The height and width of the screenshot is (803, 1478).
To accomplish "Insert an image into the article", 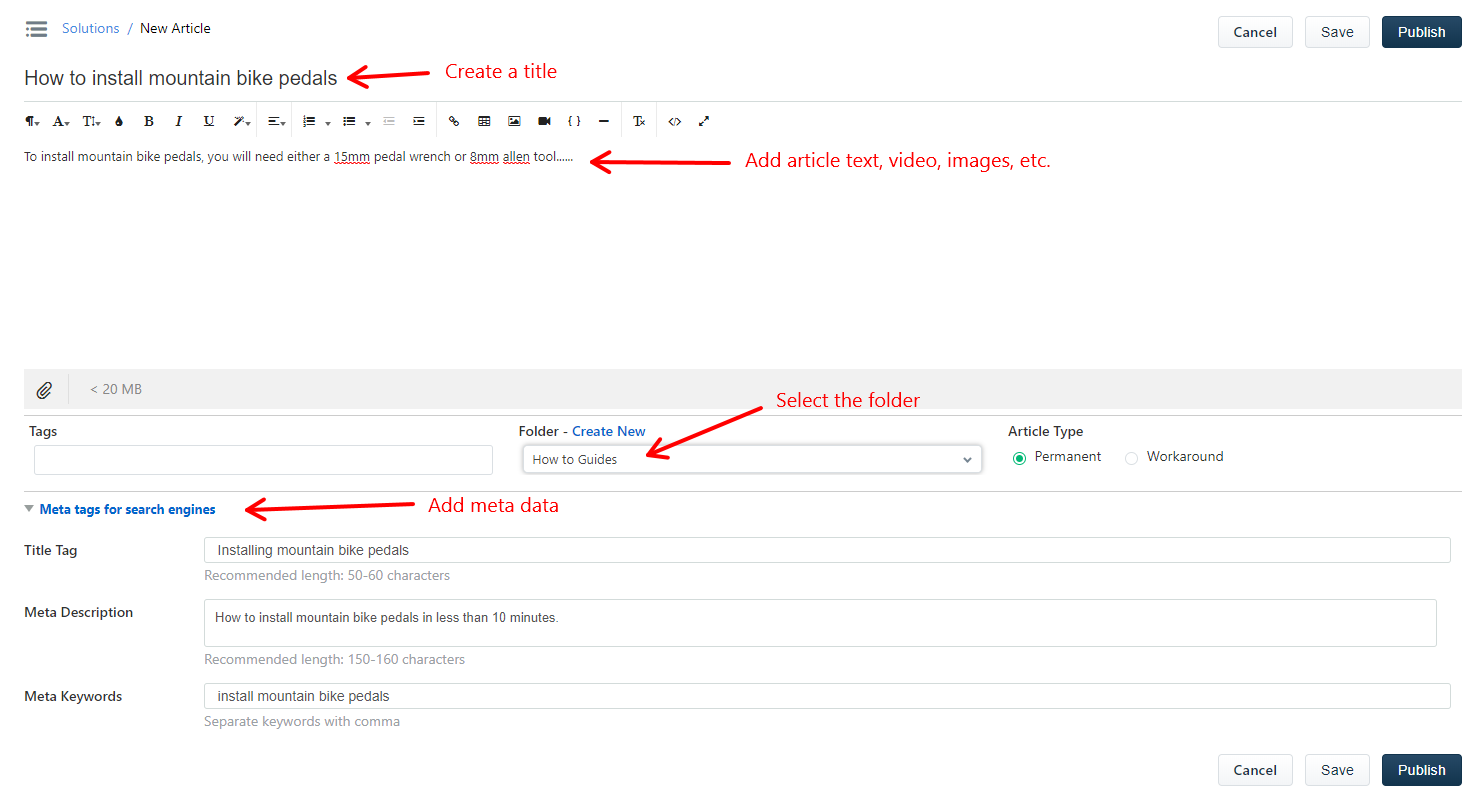I will pyautogui.click(x=514, y=121).
